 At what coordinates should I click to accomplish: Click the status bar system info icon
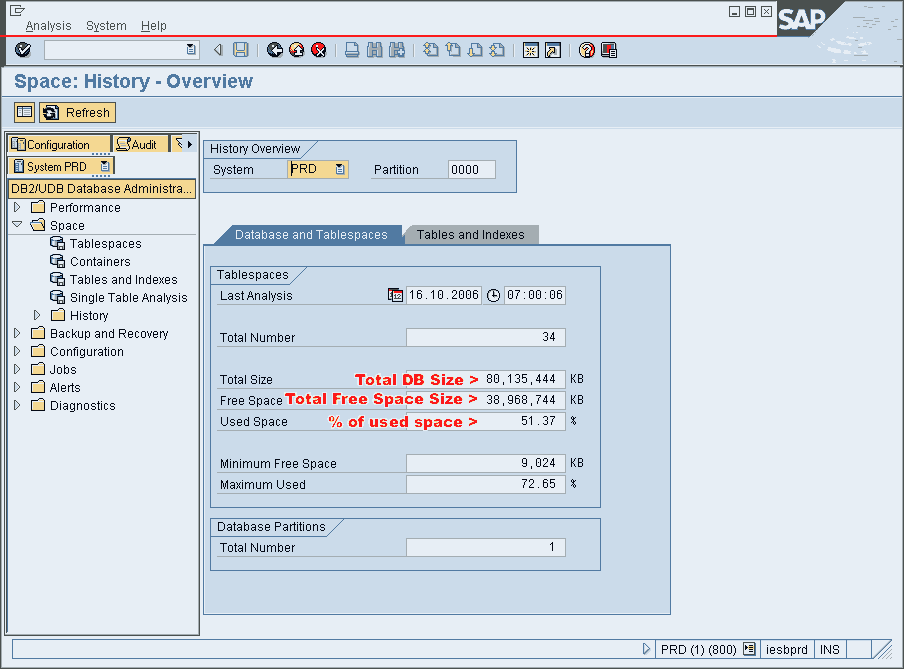(x=749, y=649)
